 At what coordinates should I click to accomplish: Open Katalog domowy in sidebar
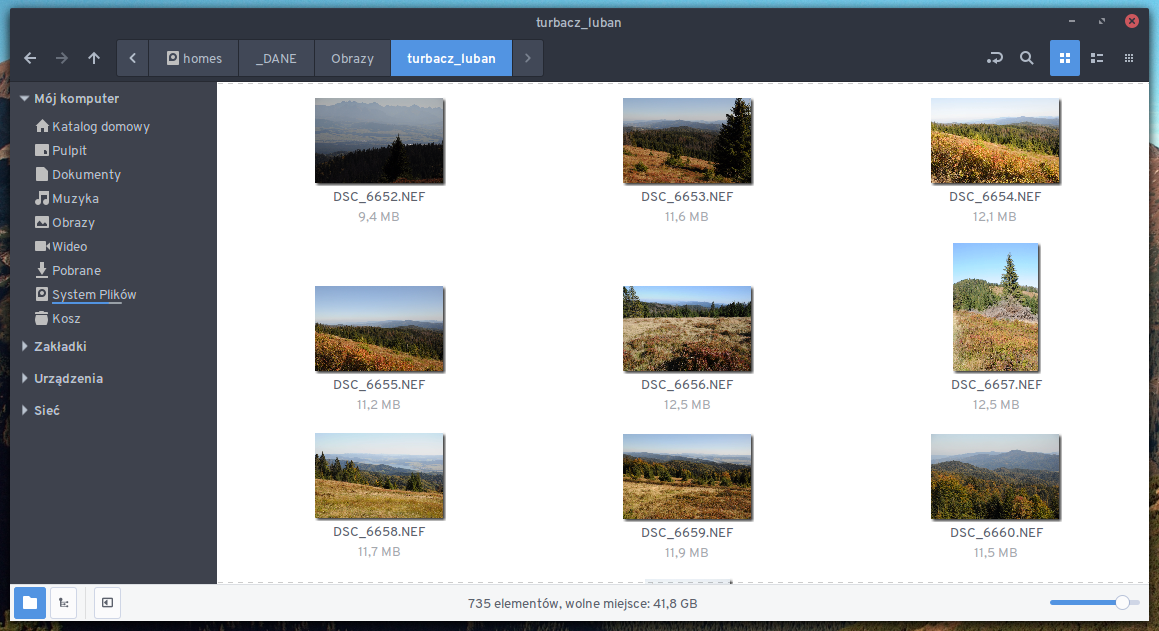click(93, 126)
